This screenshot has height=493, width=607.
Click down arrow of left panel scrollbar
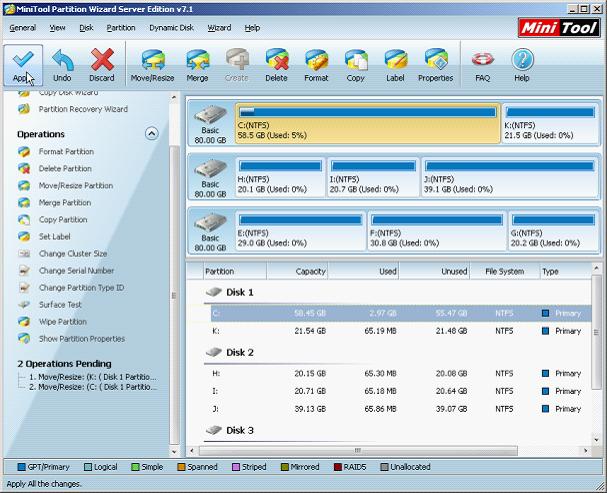[174, 452]
